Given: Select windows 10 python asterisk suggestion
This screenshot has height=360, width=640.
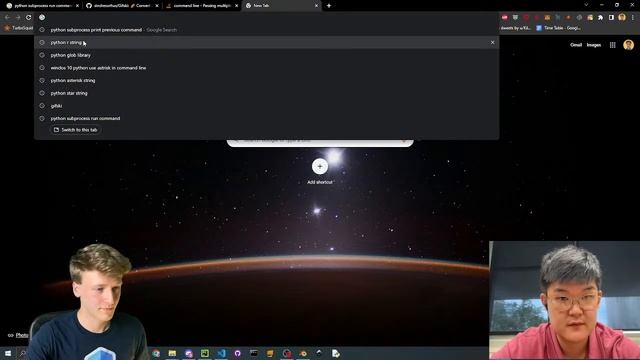Looking at the screenshot, I should pos(267,68).
